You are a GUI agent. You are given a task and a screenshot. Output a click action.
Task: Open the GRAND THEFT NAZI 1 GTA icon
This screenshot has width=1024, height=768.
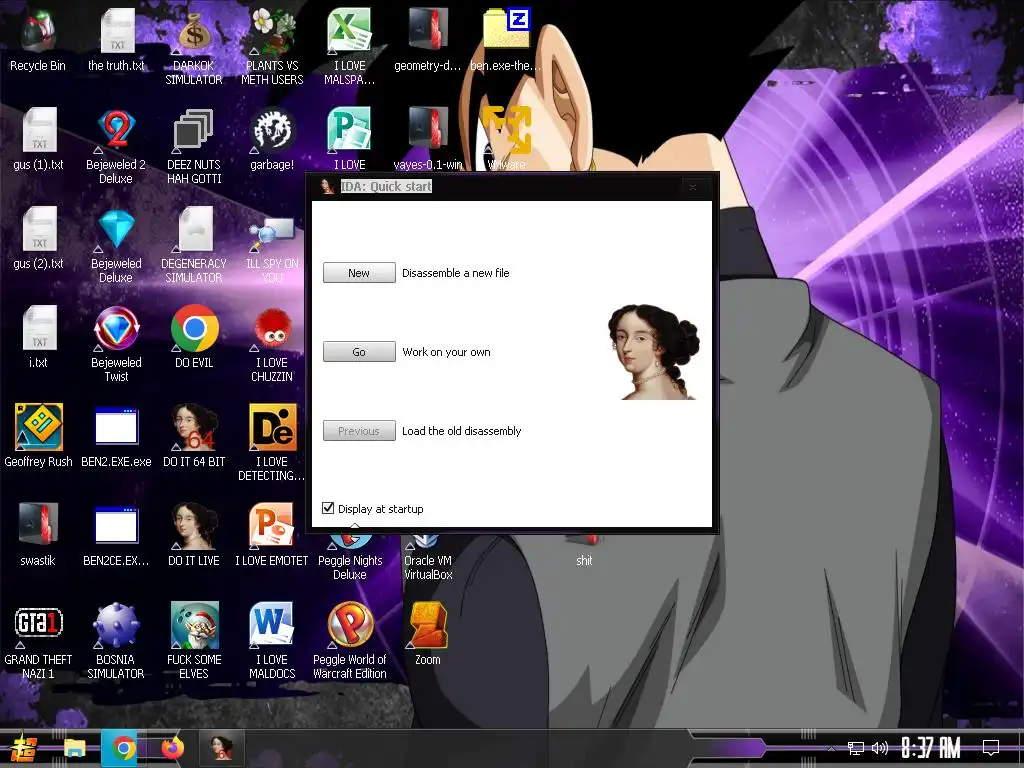[39, 624]
